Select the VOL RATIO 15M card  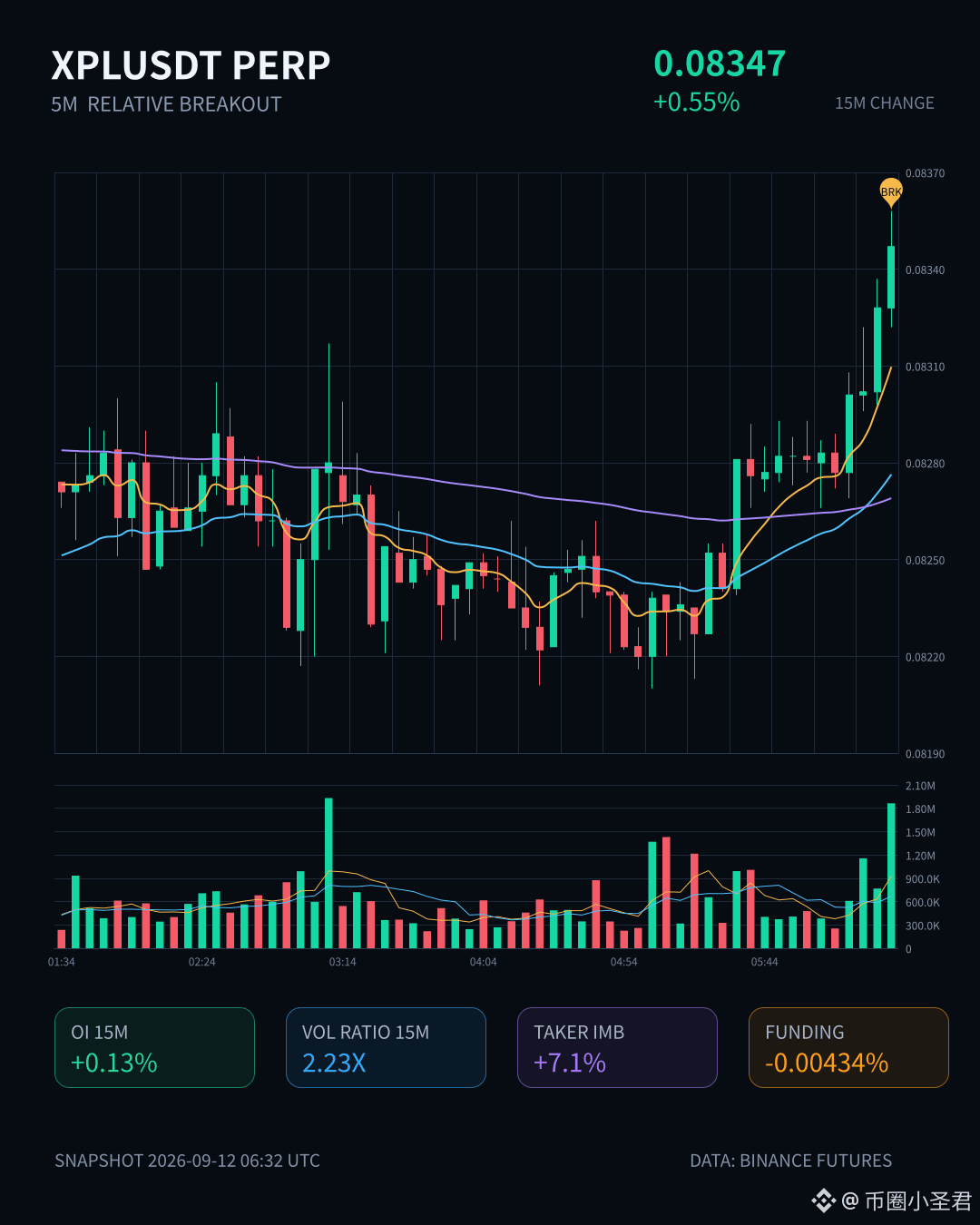[x=386, y=1047]
